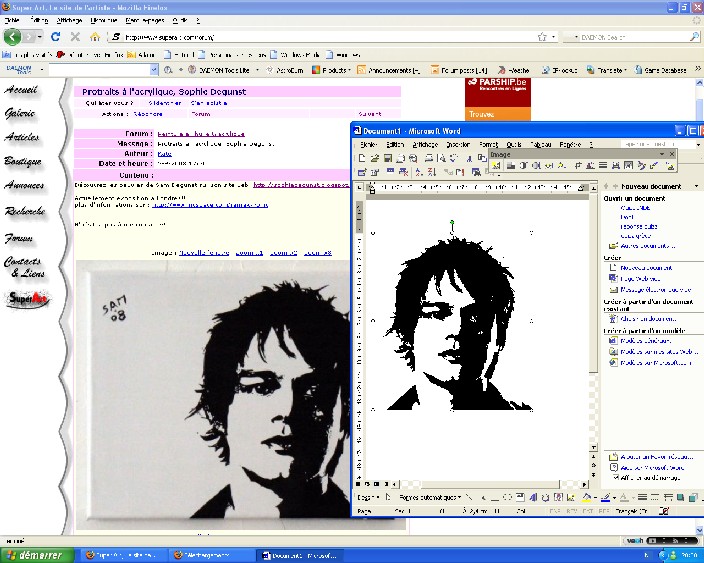This screenshot has height=563, width=704.
Task: Click the Save diskette icon in Word
Action: click(x=388, y=158)
